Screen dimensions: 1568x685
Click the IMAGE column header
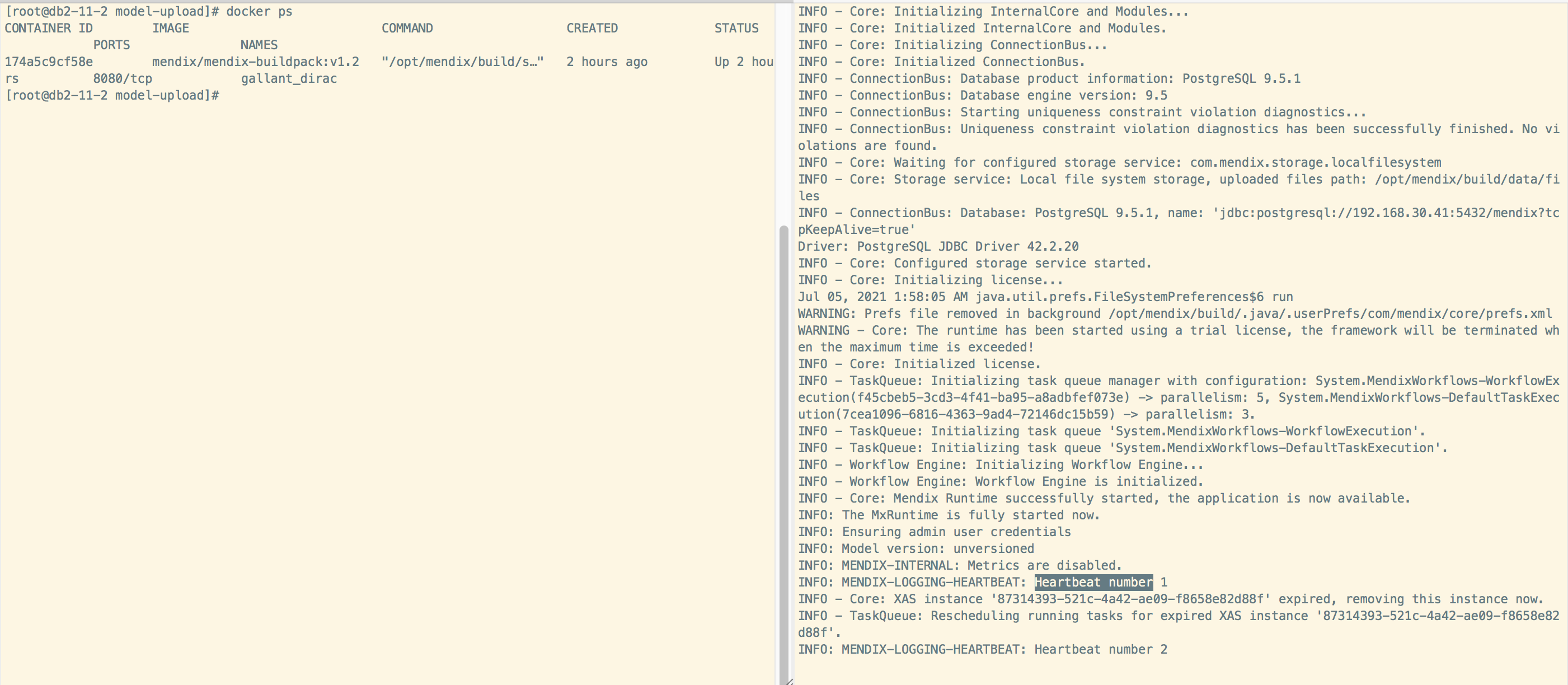[171, 28]
